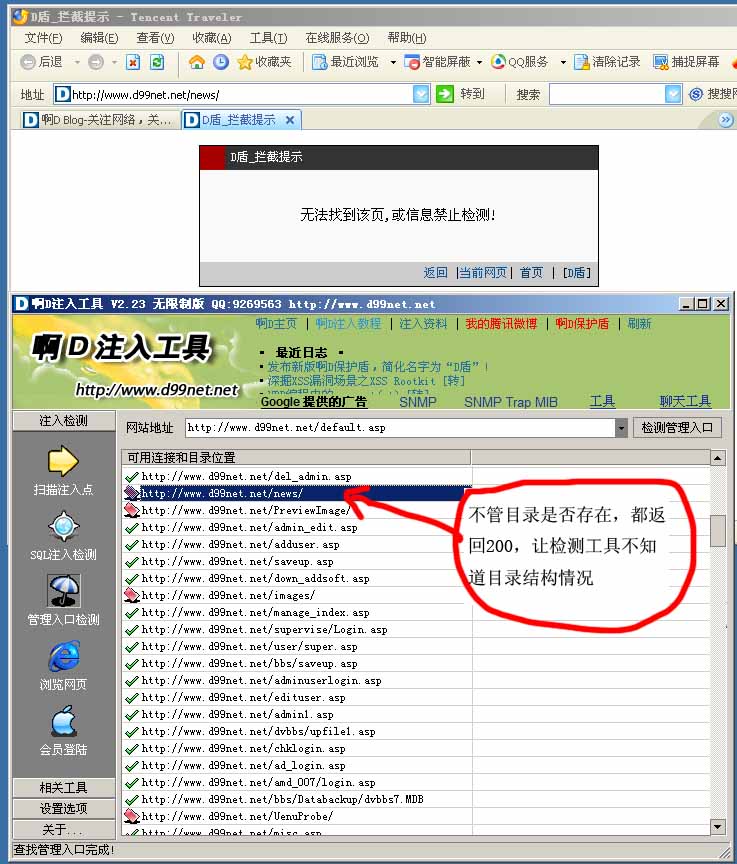Open the 浏览网页 IE icon in sidebar

point(63,656)
